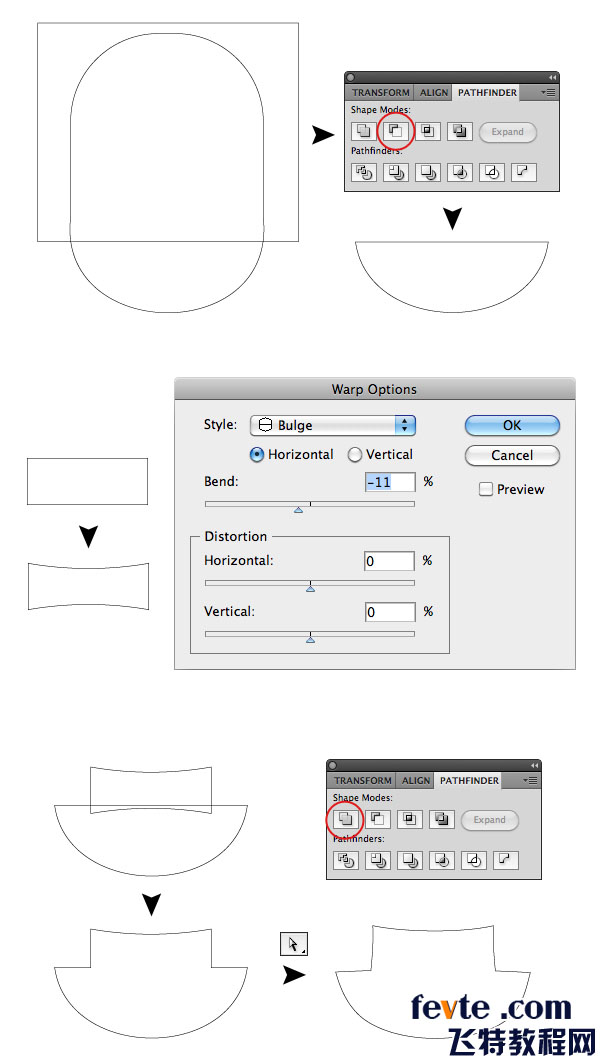The width and height of the screenshot is (600, 1062).
Task: Apply Minus Back in lower Pathfinder panel
Action: [x=505, y=860]
